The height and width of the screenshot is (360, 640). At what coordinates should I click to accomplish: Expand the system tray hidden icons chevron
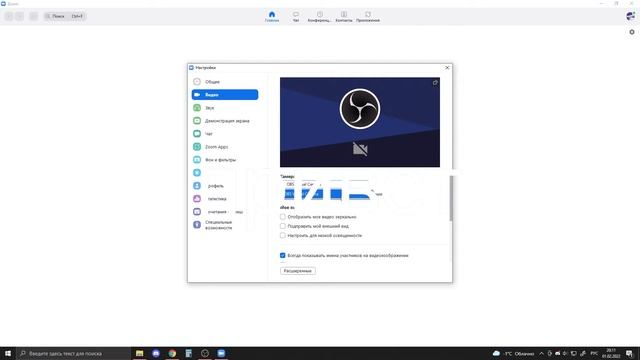[x=541, y=353]
